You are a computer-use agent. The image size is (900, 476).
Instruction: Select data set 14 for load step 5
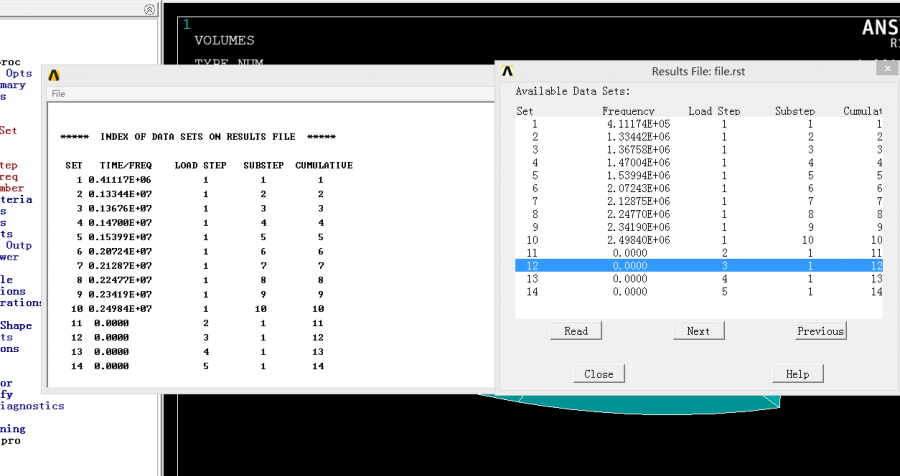[699, 292]
